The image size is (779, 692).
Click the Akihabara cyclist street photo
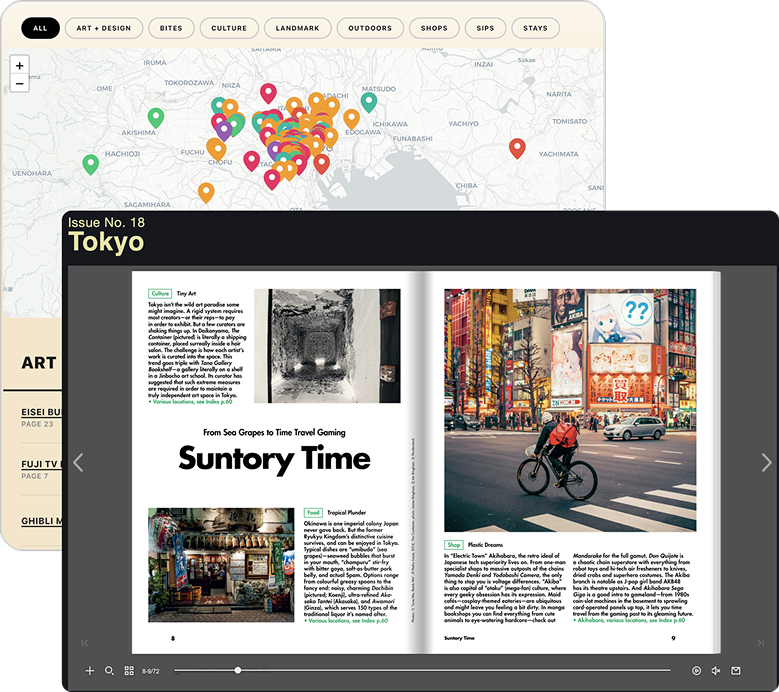570,410
